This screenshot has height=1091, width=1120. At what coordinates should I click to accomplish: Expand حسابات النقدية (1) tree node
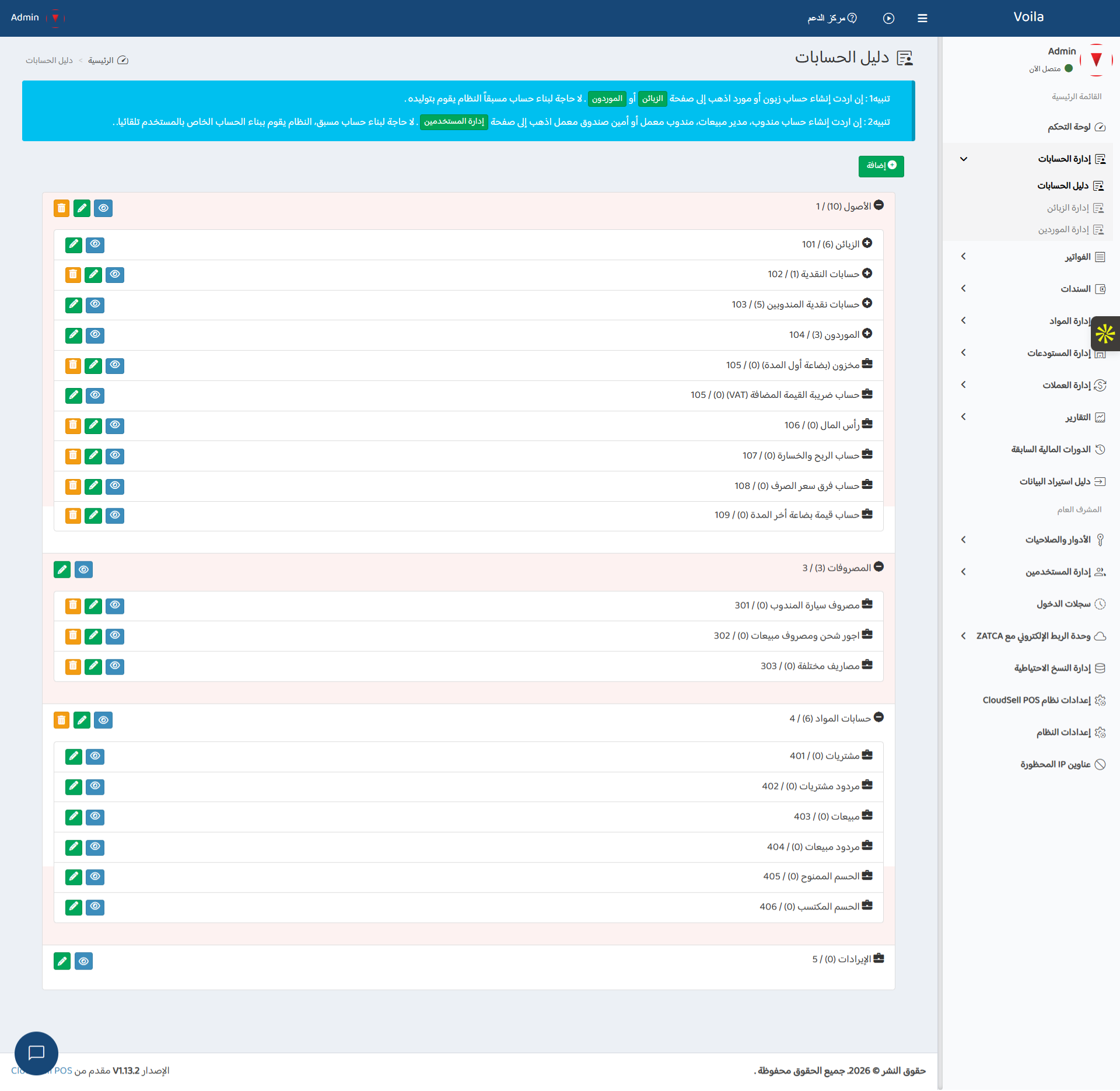(x=867, y=273)
